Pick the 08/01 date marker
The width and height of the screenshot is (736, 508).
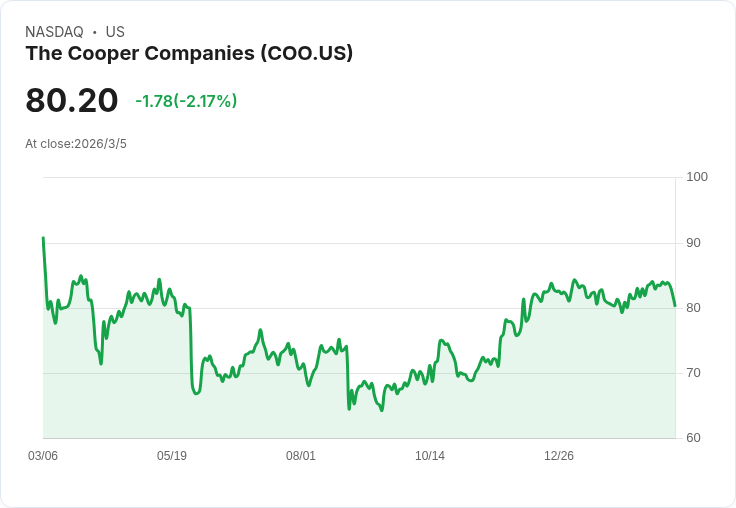pyautogui.click(x=301, y=456)
